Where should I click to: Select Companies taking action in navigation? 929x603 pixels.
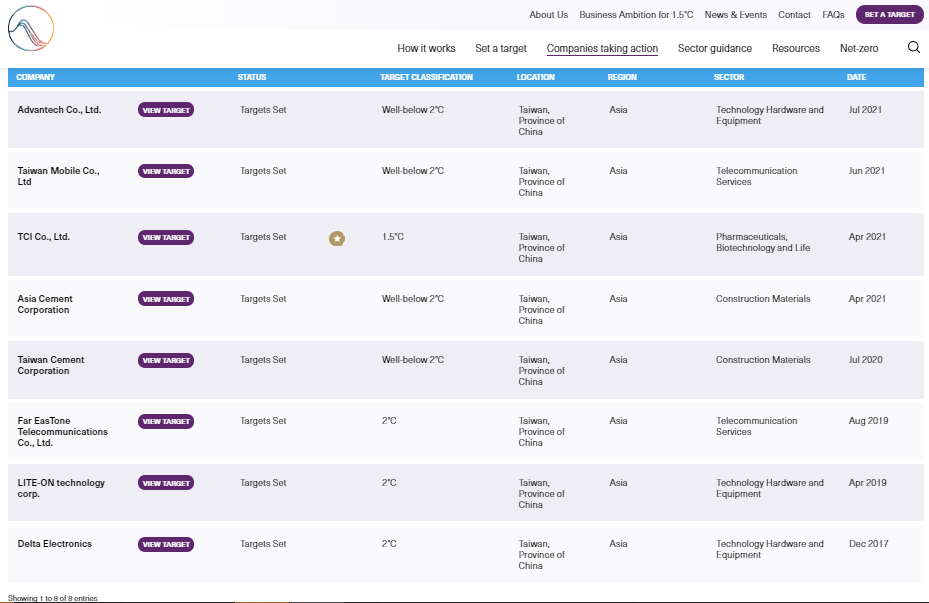click(602, 49)
